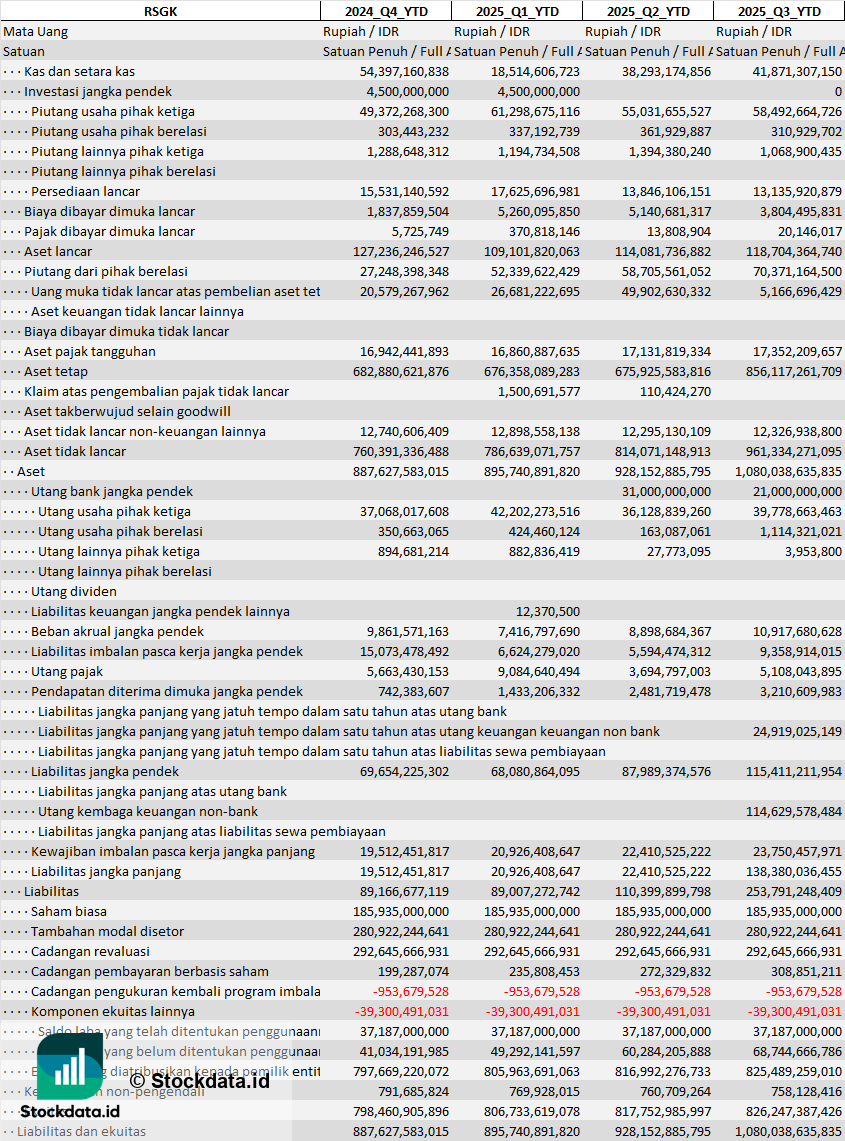This screenshot has height=1141, width=845.
Task: Click value 68,744,666,786 in saldo laba row
Action: click(x=798, y=1052)
